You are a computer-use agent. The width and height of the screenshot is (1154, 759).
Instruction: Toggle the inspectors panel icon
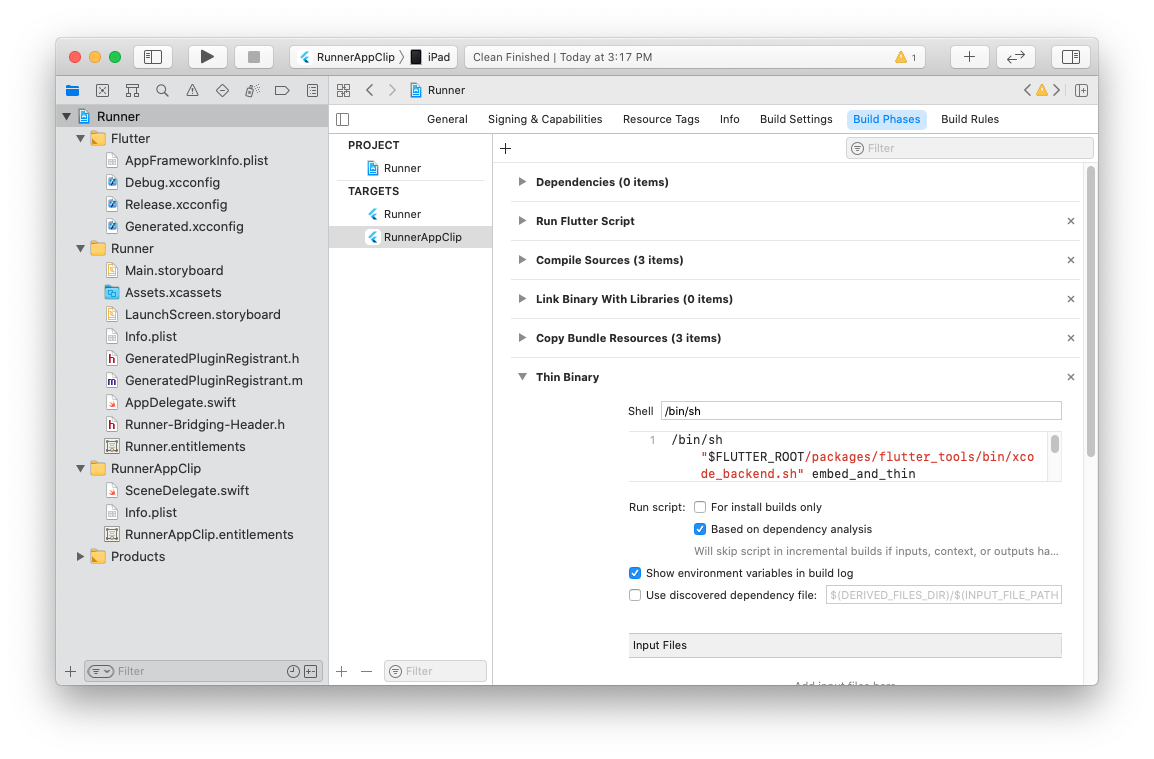pyautogui.click(x=1070, y=57)
